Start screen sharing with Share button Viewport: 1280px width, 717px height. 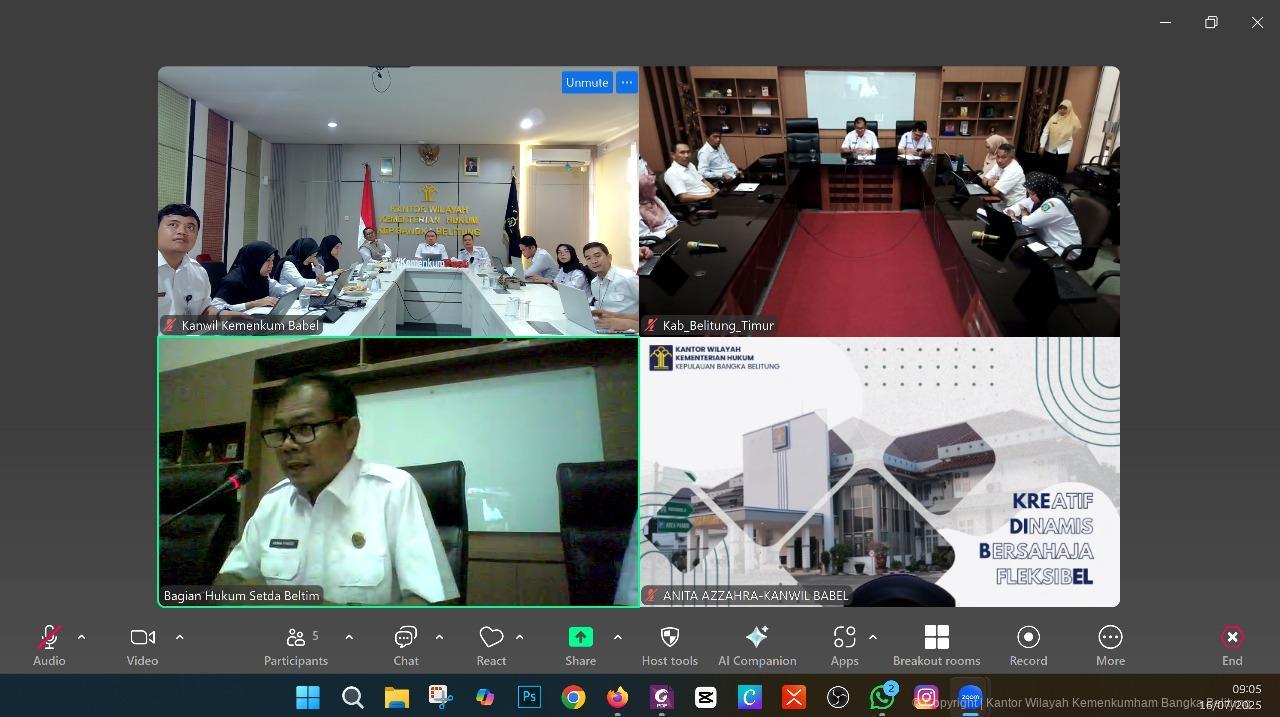click(580, 638)
